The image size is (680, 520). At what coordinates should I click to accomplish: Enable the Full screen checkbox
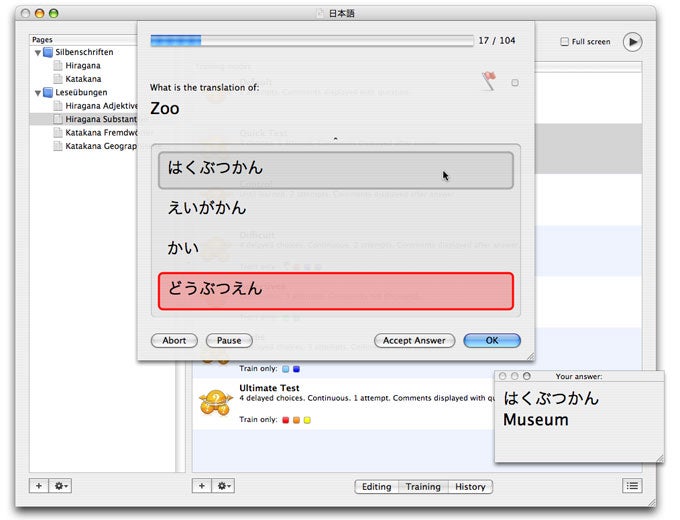tap(564, 42)
